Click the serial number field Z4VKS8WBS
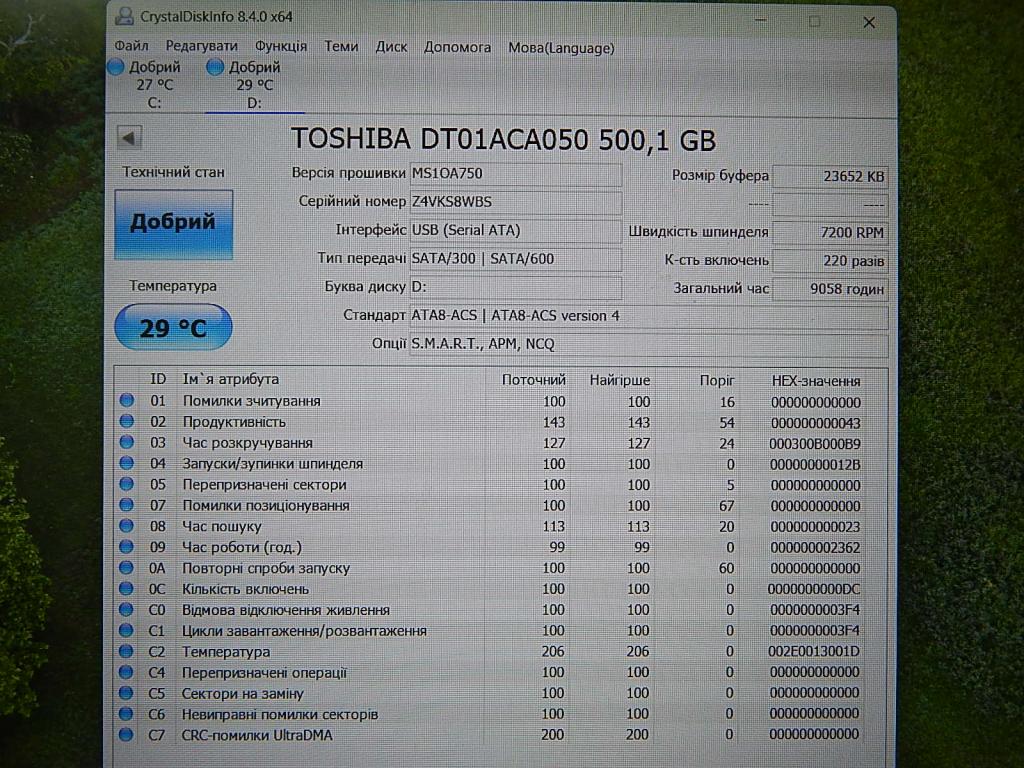 tap(515, 202)
